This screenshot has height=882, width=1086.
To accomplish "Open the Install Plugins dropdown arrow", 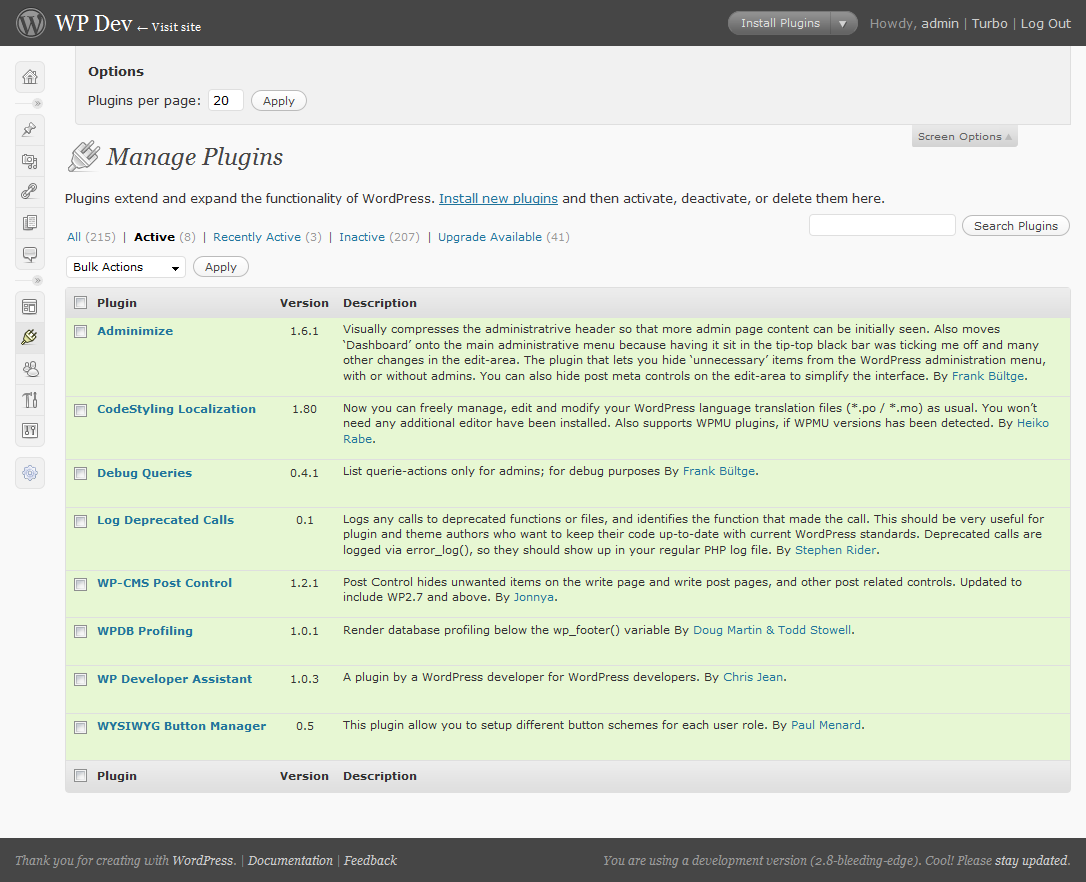I will click(843, 23).
